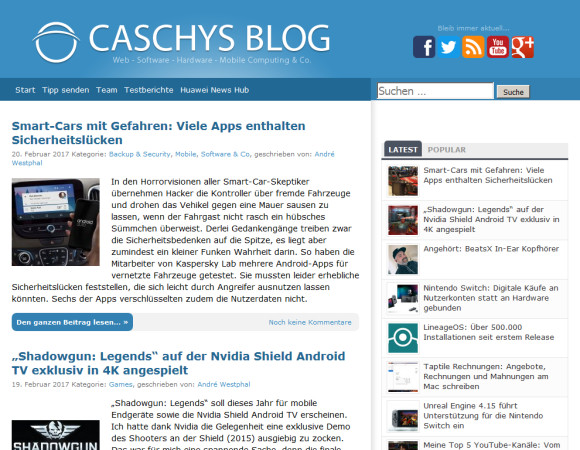This screenshot has width=580, height=450.
Task: Open the RSS feed icon
Action: (473, 47)
